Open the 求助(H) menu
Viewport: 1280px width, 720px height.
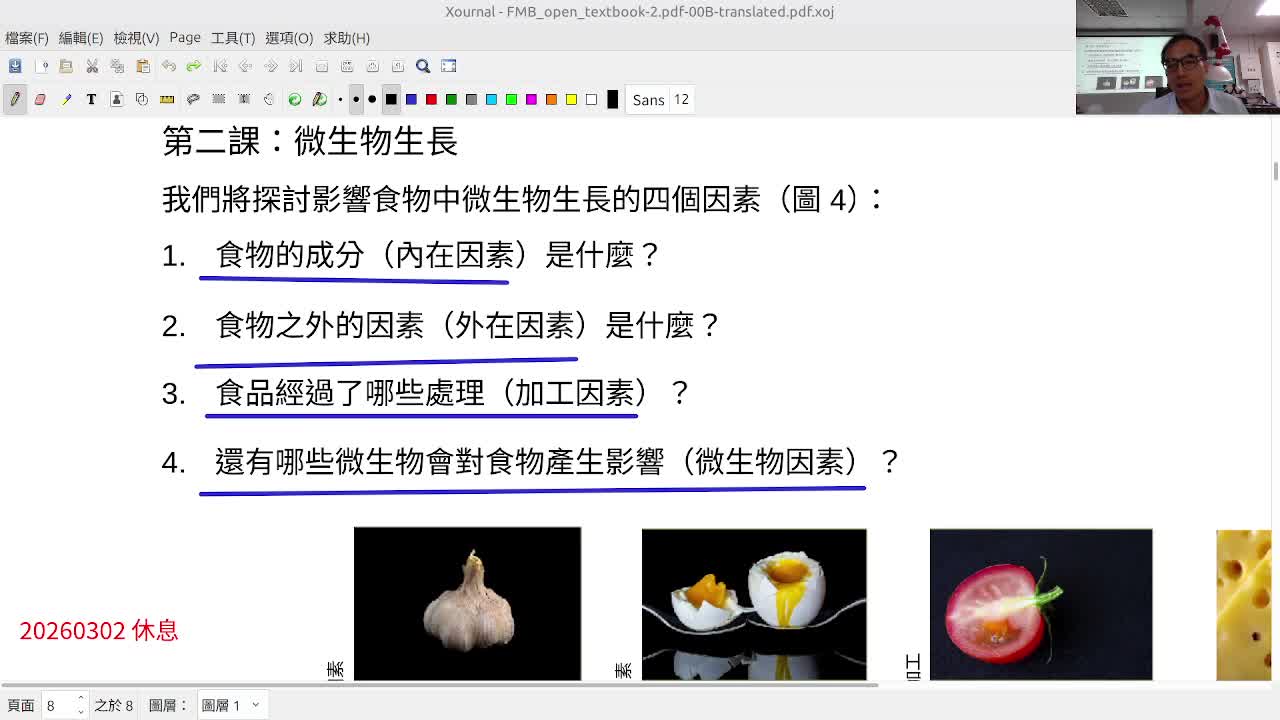click(x=347, y=38)
